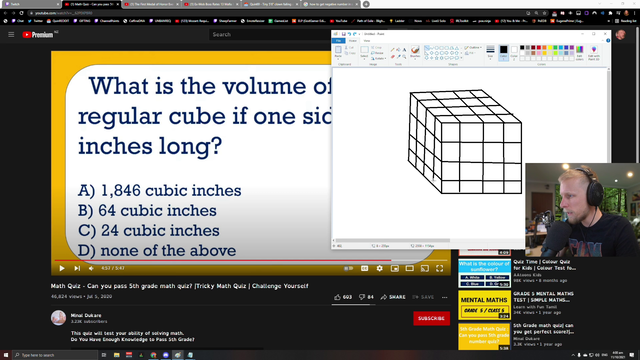This screenshot has height=360, width=640.
Task: Open Quick Access Toolbar customize arrow in Paint
Action: click(x=359, y=34)
